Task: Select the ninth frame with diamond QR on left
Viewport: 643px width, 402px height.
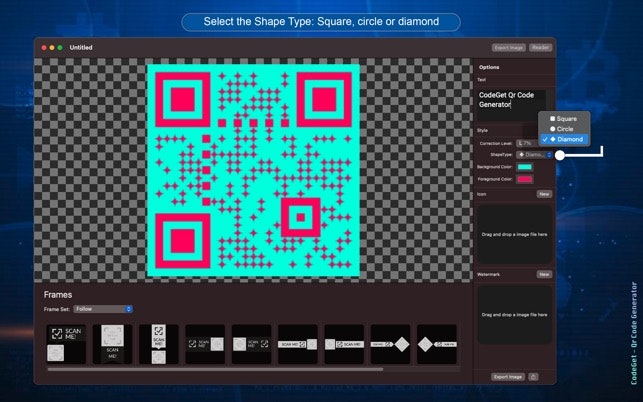Action: point(437,344)
